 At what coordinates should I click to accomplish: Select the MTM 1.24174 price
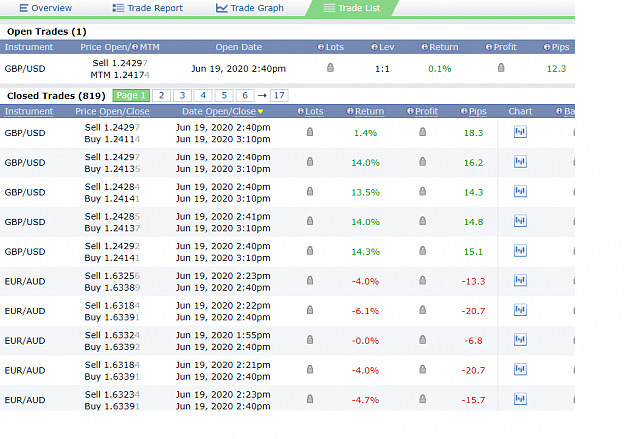[120, 75]
